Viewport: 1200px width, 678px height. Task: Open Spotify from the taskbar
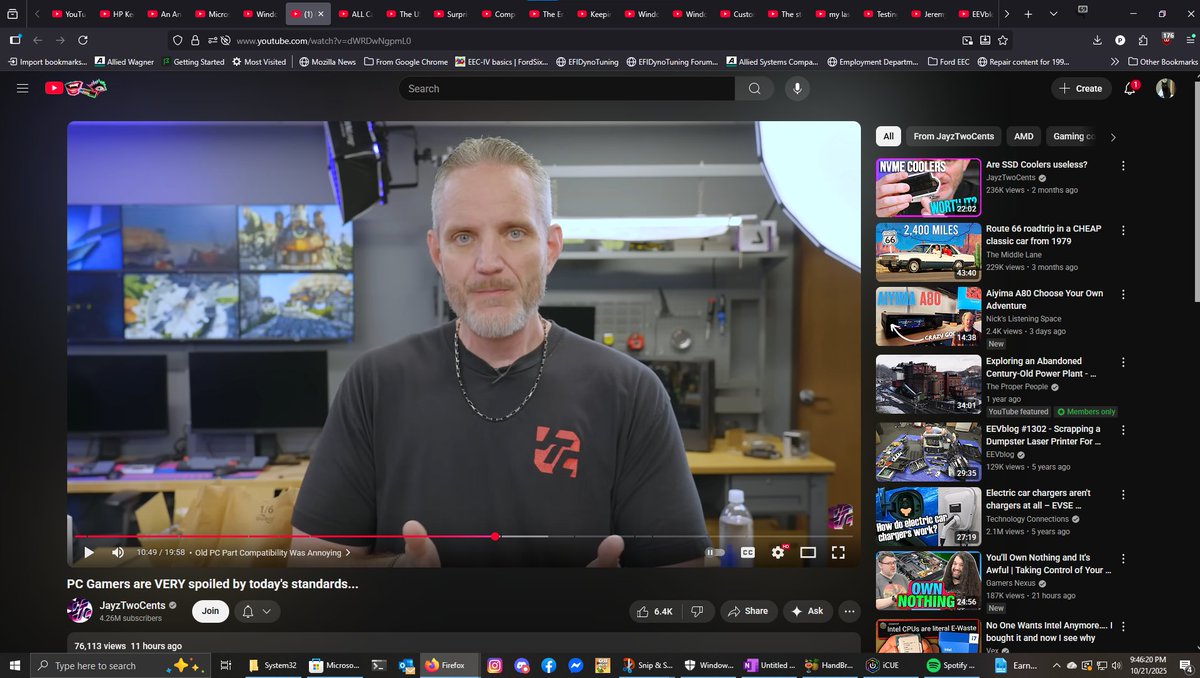[952, 665]
